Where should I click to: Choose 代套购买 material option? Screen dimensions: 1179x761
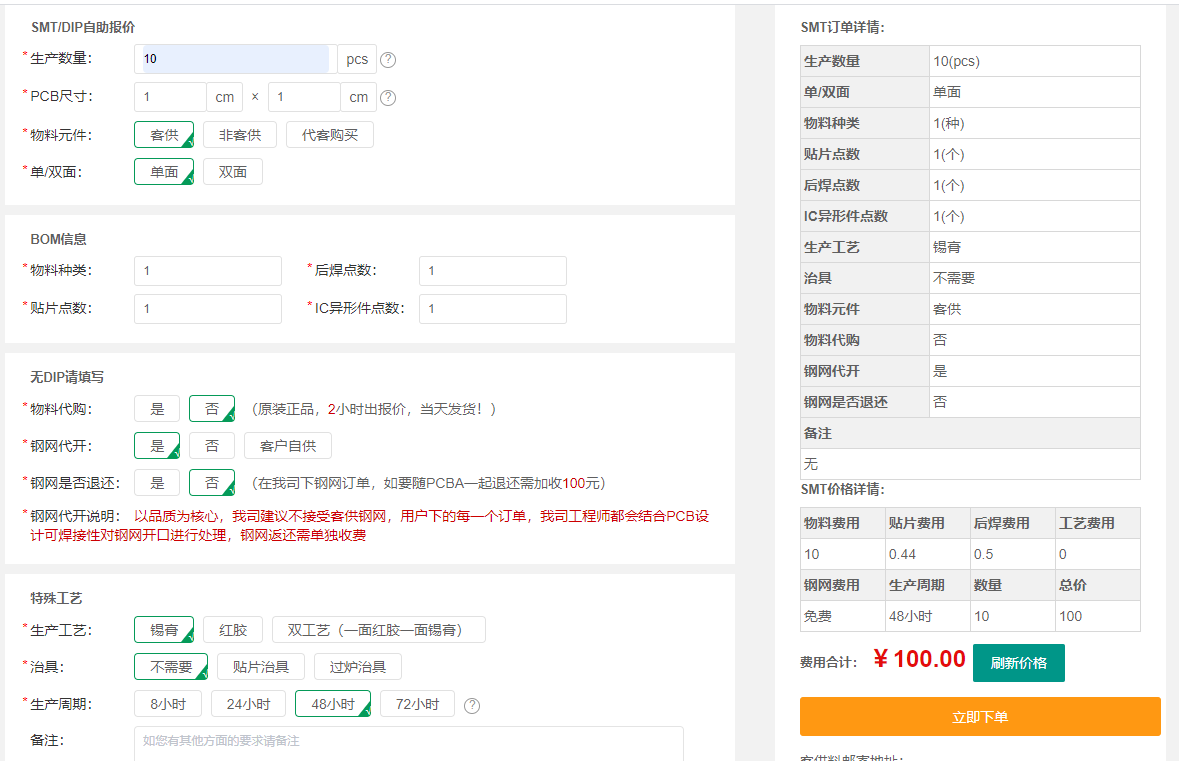[x=331, y=134]
